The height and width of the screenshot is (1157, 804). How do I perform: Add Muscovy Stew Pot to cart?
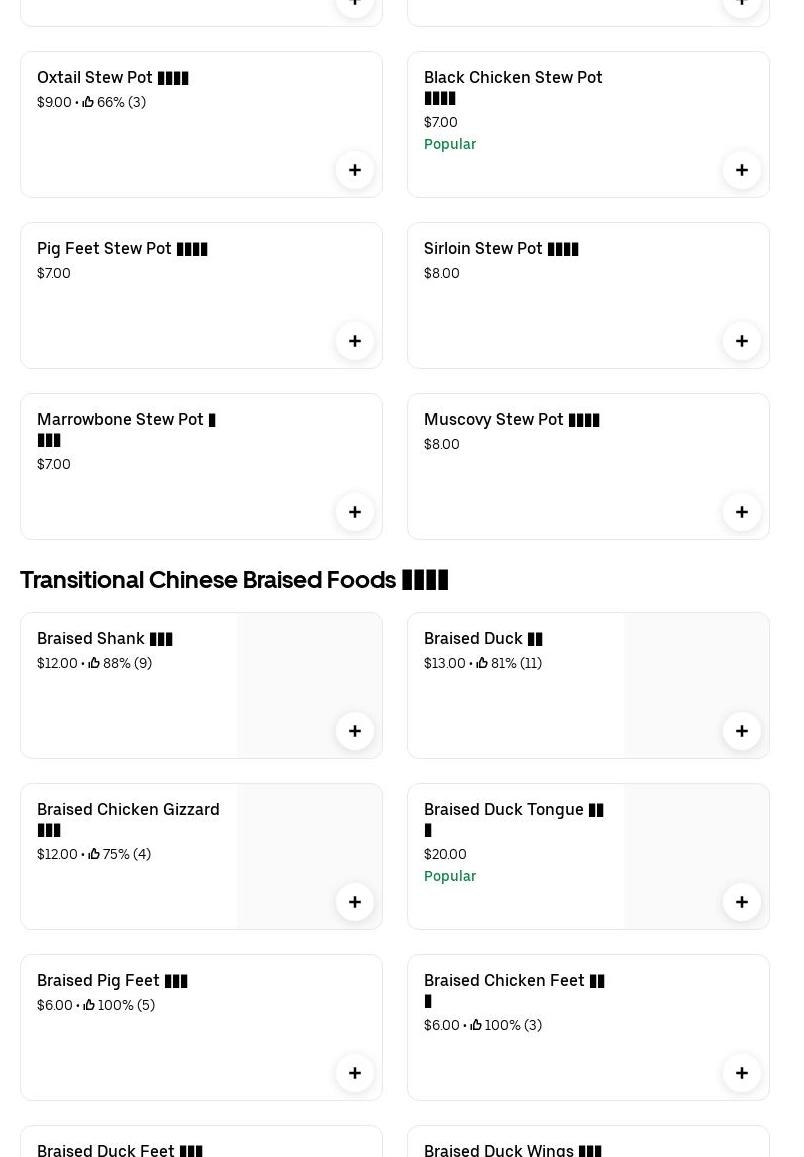tap(742, 512)
